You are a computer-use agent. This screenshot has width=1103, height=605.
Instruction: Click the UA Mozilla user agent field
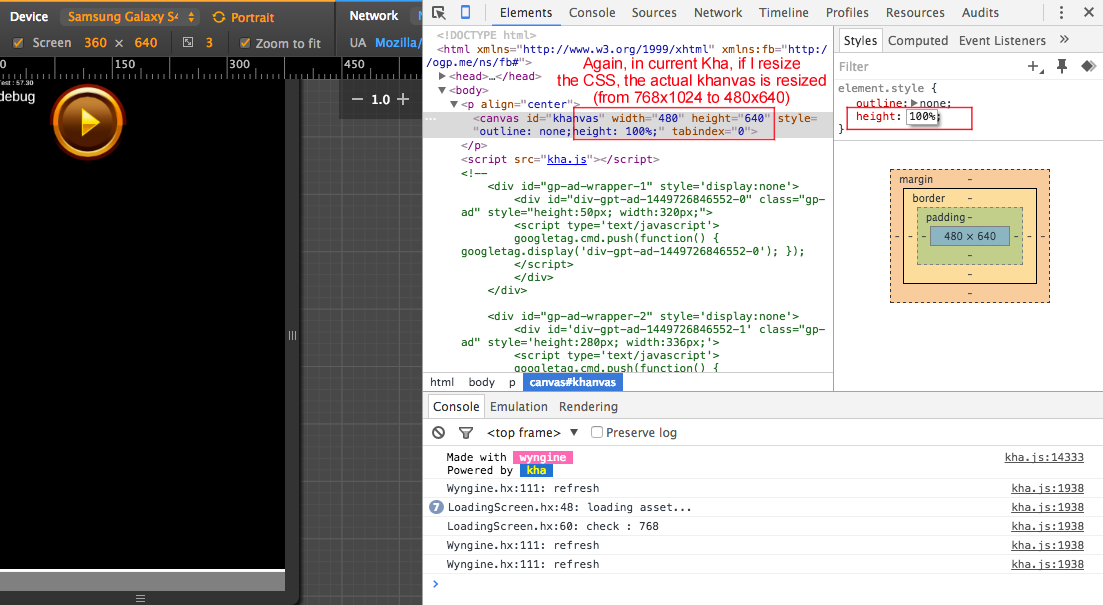[397, 43]
